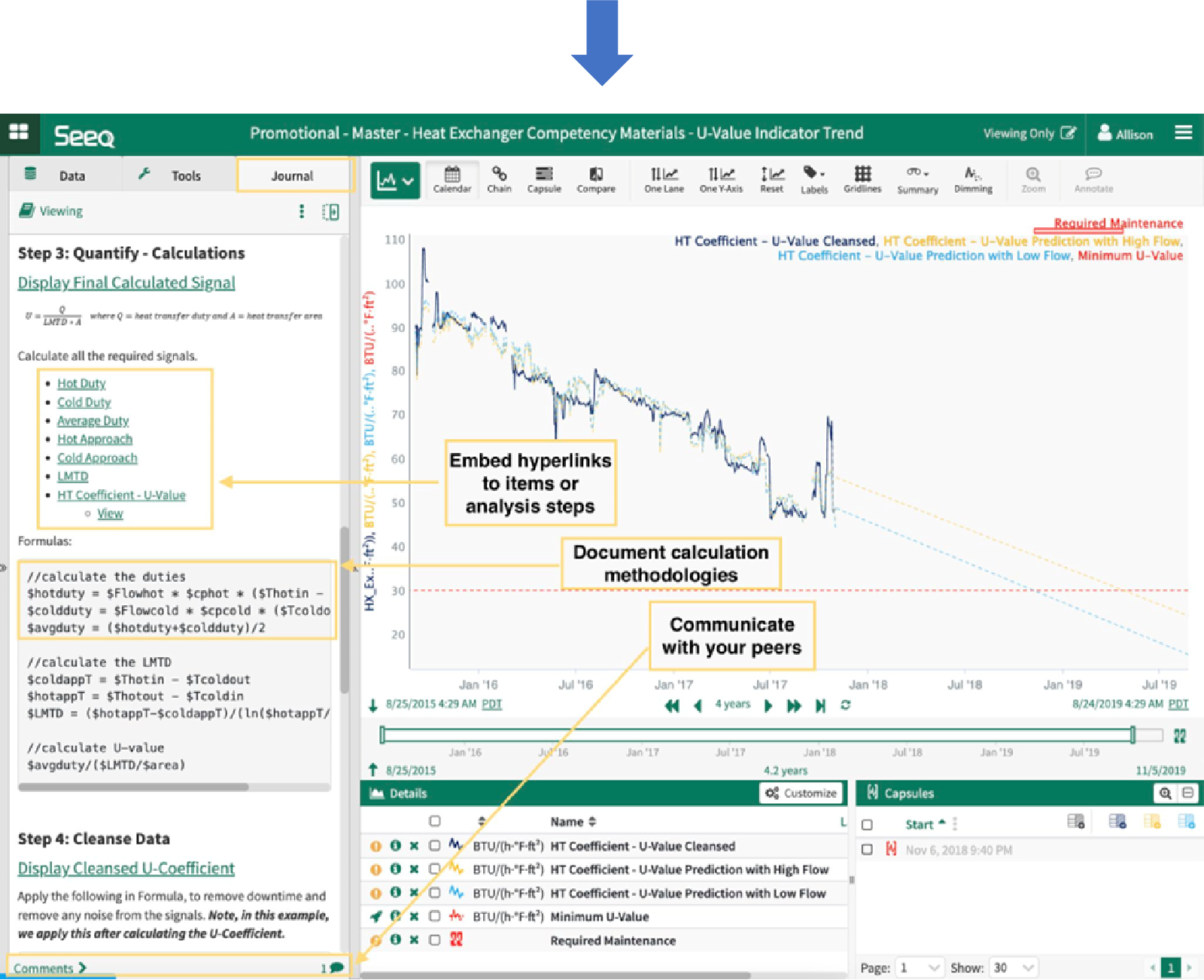Screen dimensions: 1204x980
Task: Step display range back
Action: [x=698, y=705]
